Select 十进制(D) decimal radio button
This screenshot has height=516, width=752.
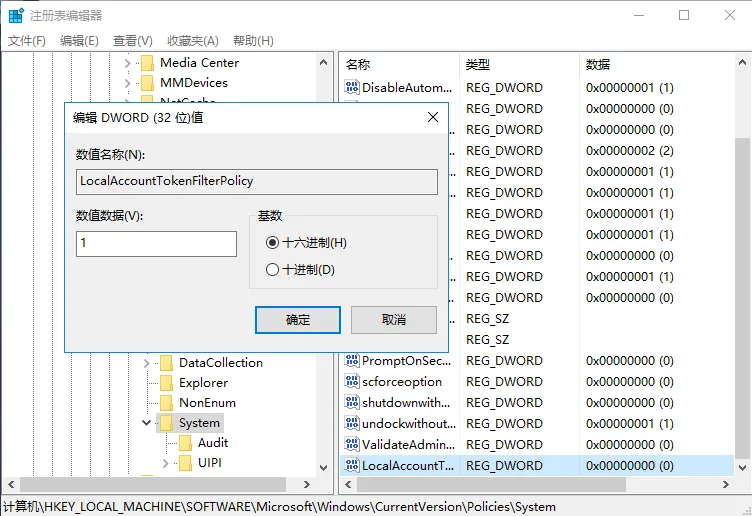tap(272, 270)
